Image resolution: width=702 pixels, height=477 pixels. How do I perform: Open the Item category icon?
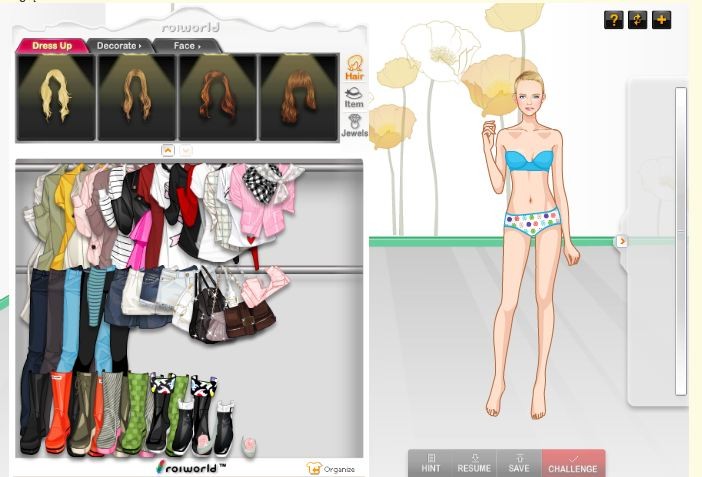[354, 97]
